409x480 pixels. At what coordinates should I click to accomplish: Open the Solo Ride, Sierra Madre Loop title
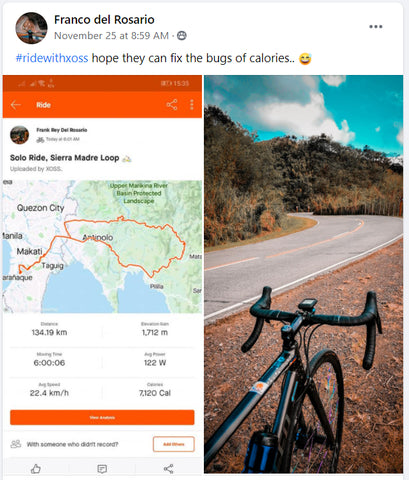click(65, 158)
